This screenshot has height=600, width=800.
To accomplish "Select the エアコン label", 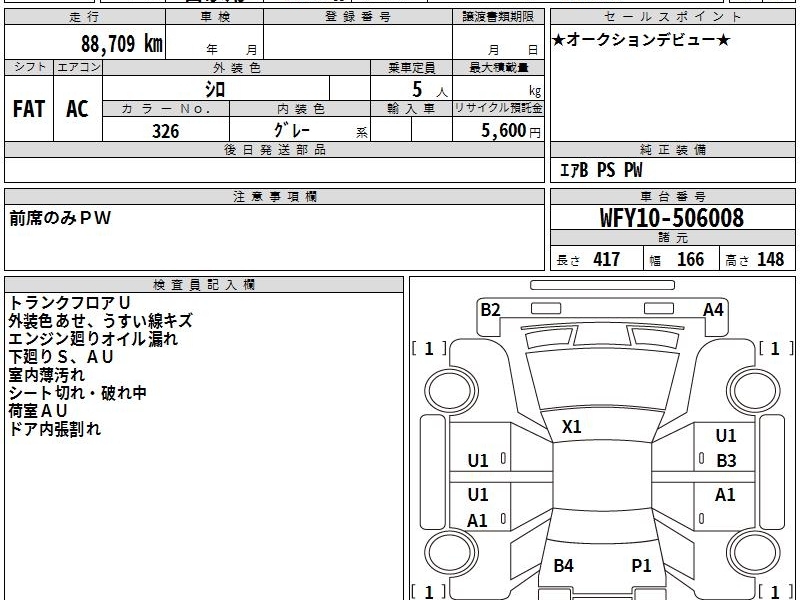I will [78, 67].
